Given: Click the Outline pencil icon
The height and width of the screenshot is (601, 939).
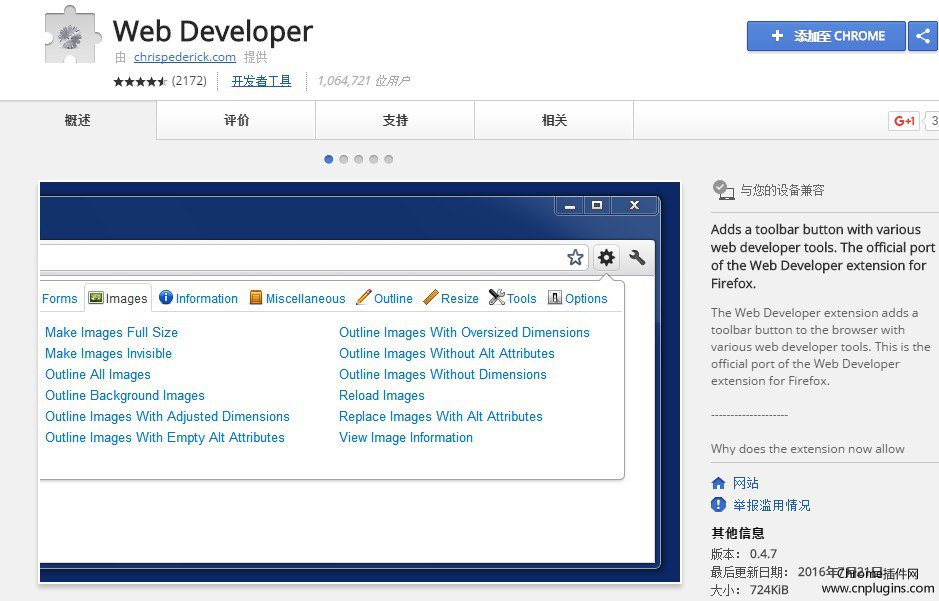Looking at the screenshot, I should 364,298.
